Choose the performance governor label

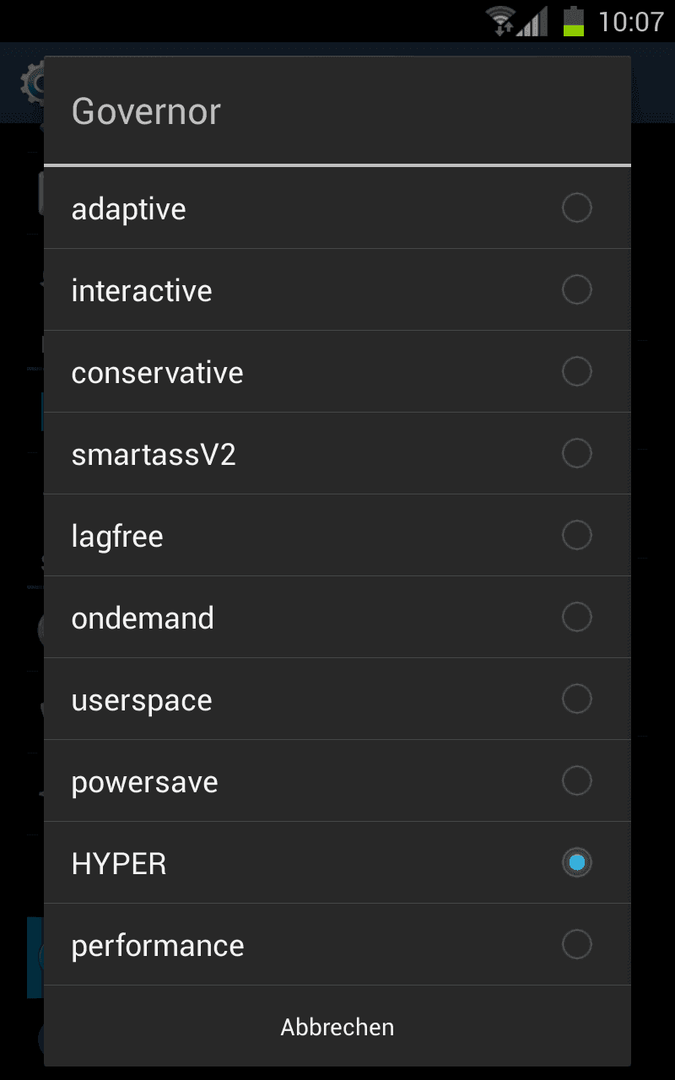(x=158, y=946)
